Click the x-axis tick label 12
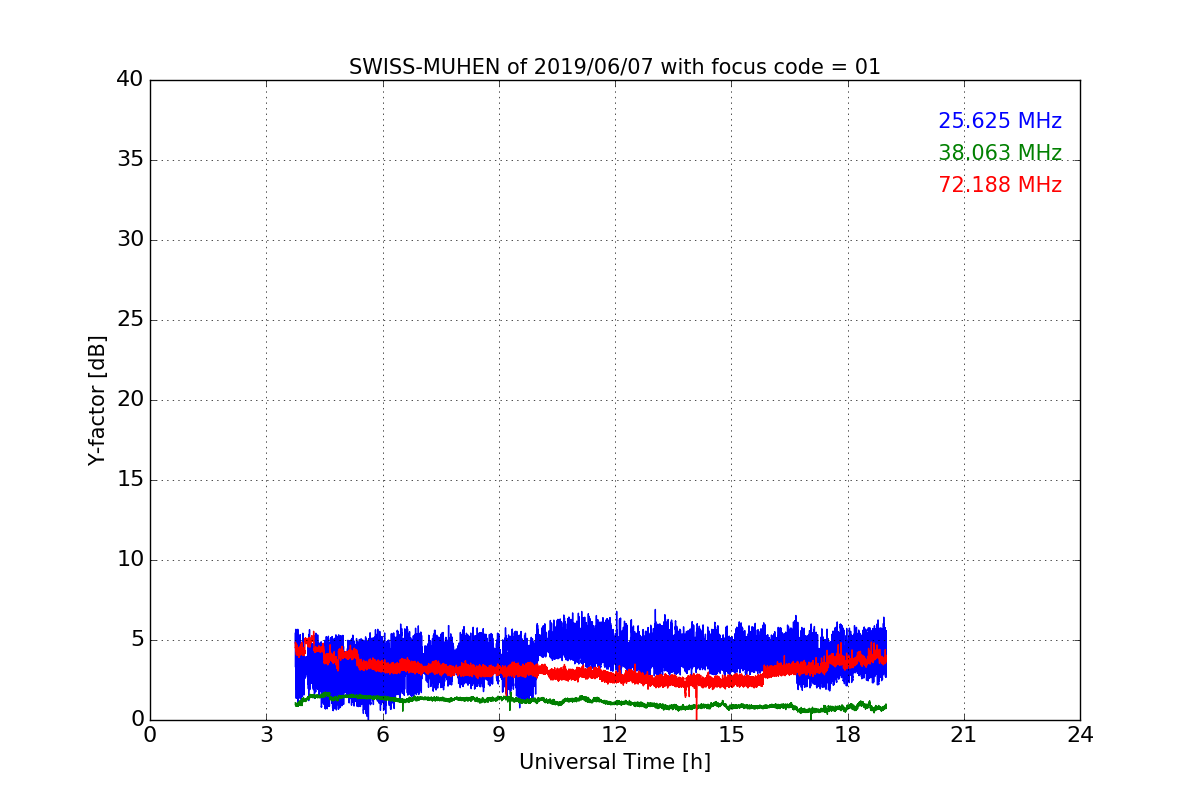The width and height of the screenshot is (1200, 800). tap(615, 735)
